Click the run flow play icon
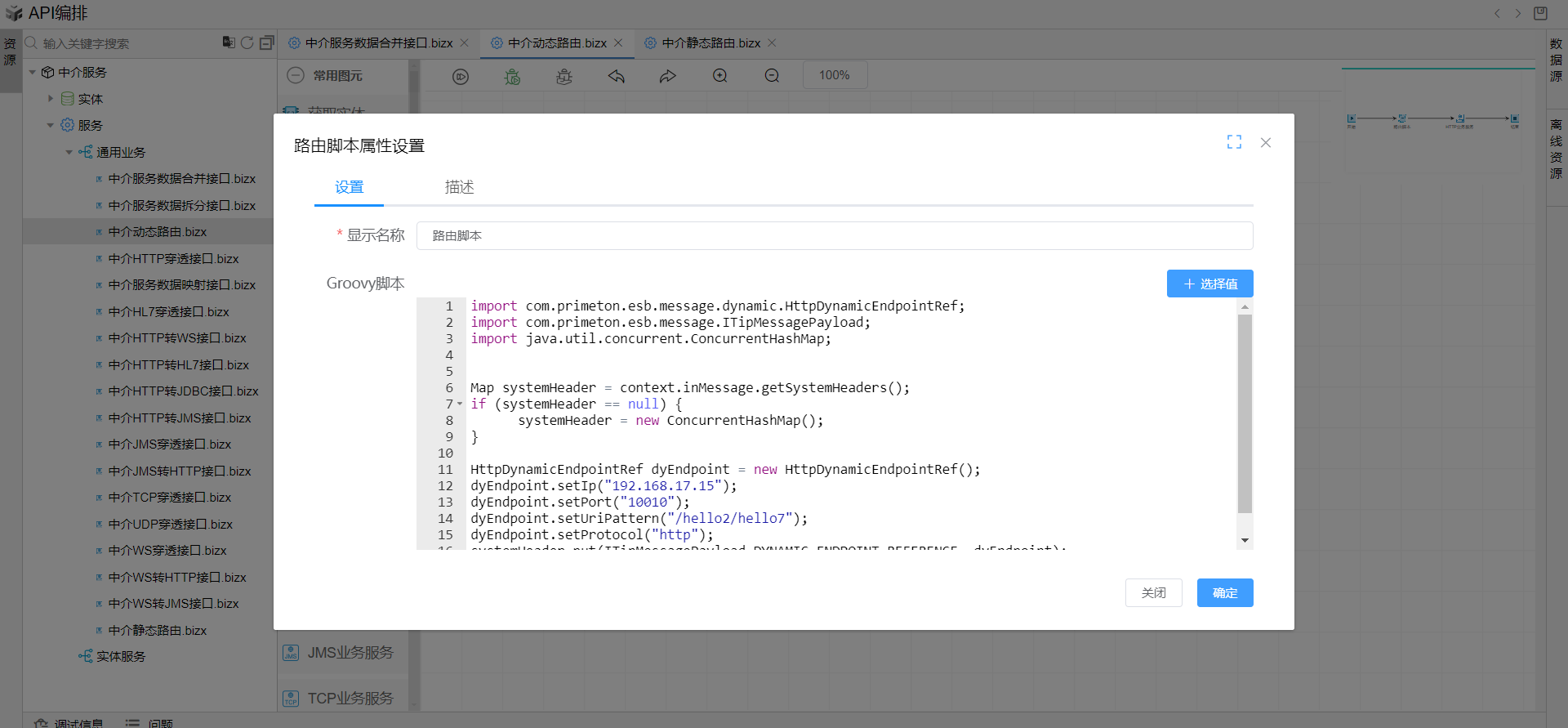1568x728 pixels. click(x=461, y=76)
